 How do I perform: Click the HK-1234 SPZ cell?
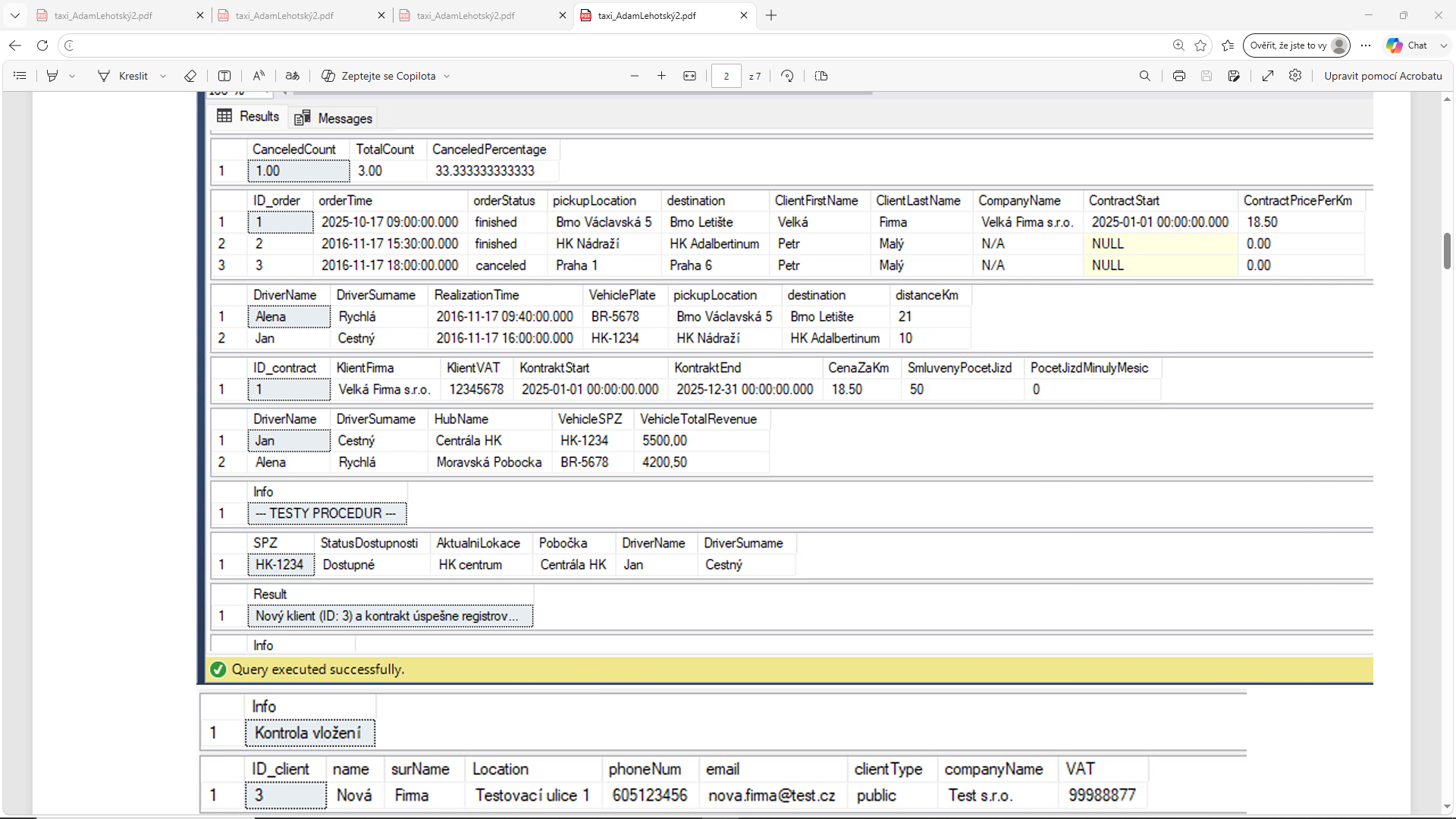(x=281, y=565)
